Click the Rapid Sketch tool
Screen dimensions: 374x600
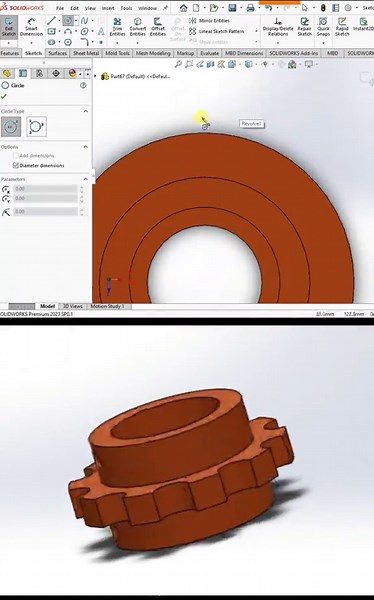click(342, 27)
